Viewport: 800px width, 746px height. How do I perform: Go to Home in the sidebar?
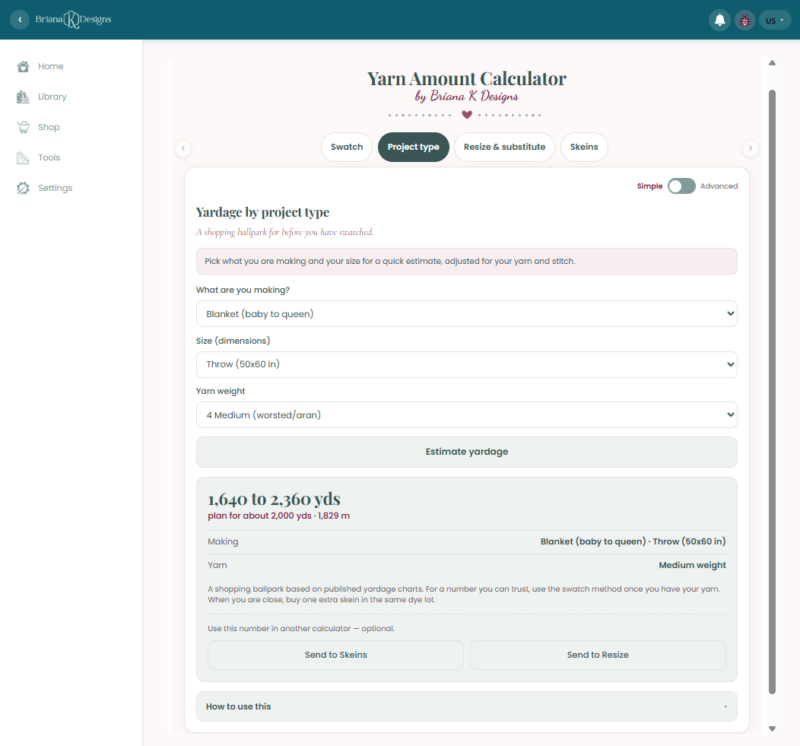(51, 66)
